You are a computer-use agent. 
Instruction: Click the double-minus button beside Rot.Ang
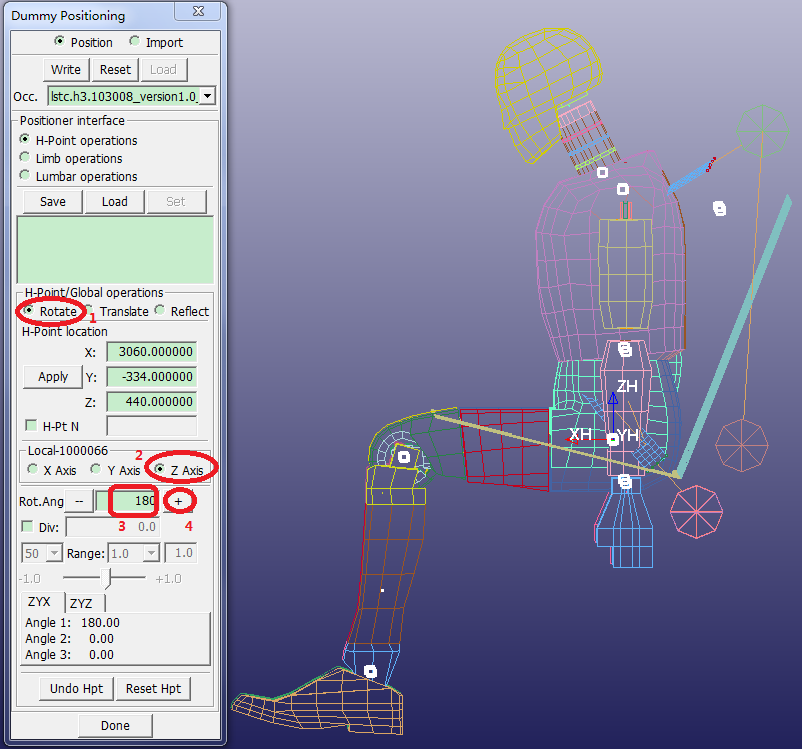(x=79, y=500)
